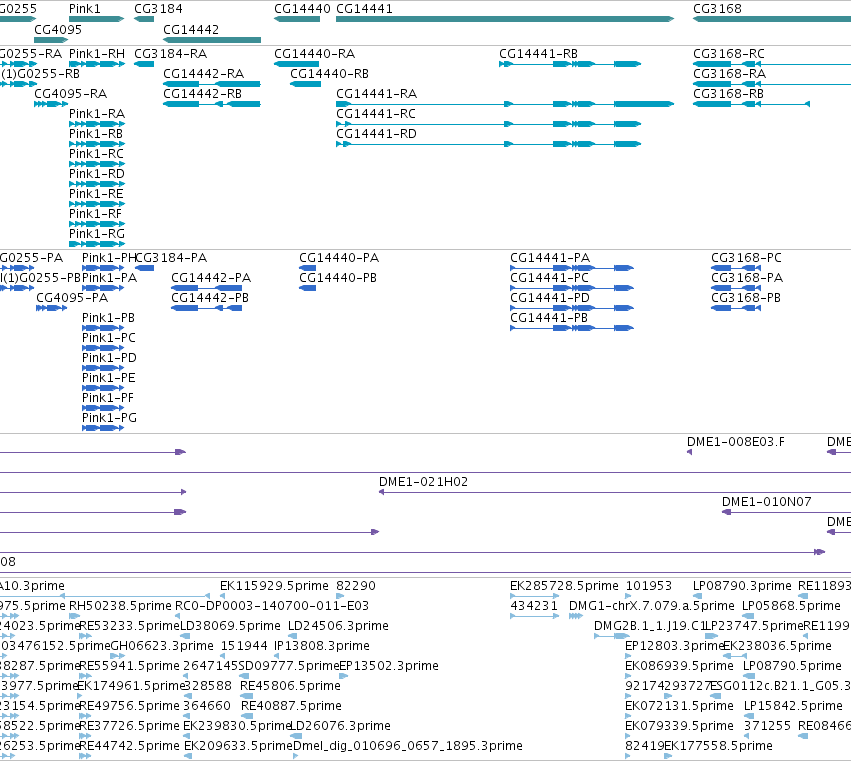The height and width of the screenshot is (761, 851).
Task: Select transcript CG14442-RA
Action: click(212, 84)
